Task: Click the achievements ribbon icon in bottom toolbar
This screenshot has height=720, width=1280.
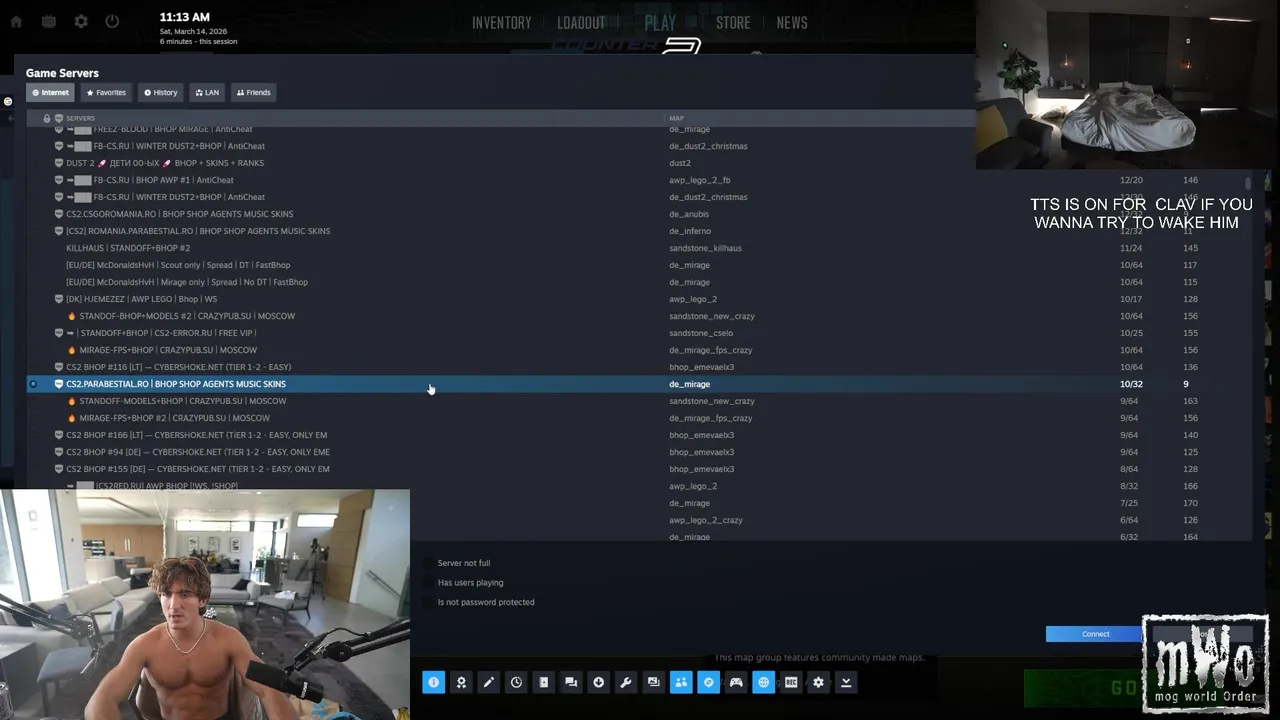Action: [x=461, y=682]
